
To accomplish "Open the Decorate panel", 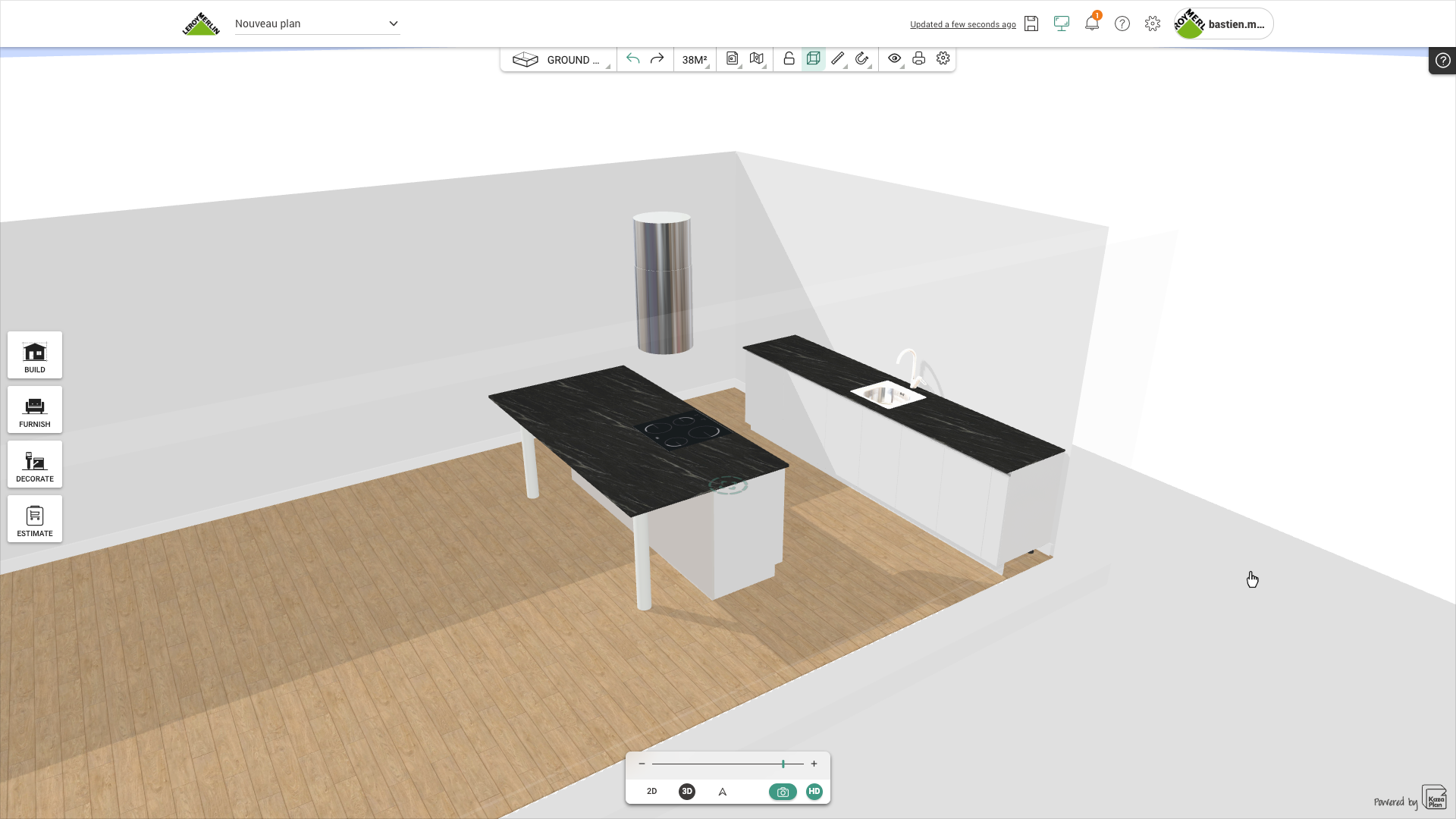I will pyautogui.click(x=35, y=464).
